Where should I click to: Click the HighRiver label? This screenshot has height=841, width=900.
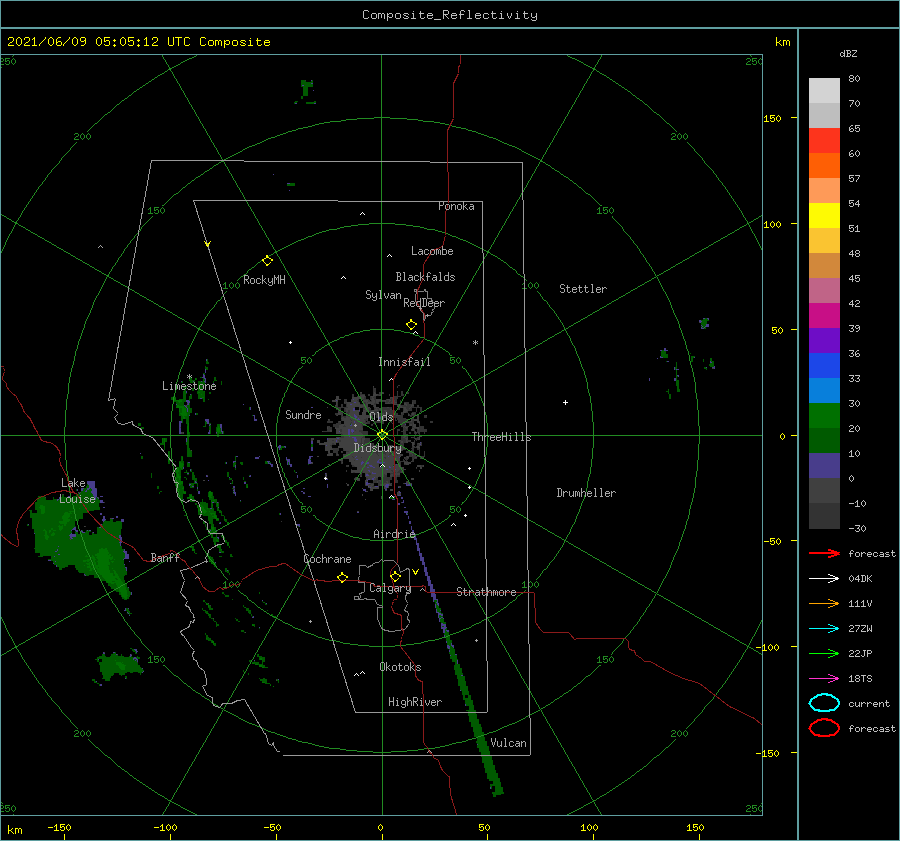point(415,702)
